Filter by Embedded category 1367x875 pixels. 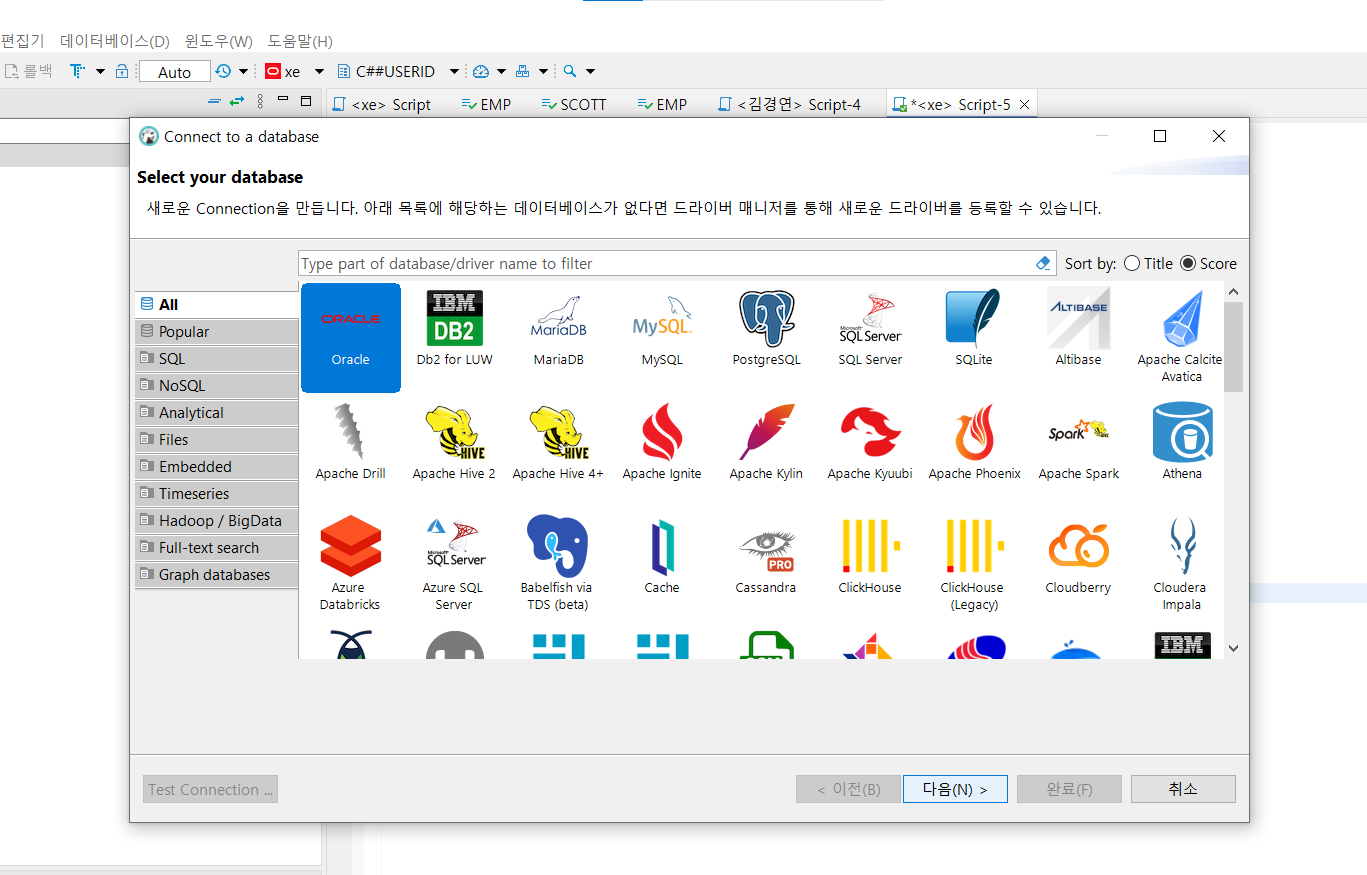point(216,467)
